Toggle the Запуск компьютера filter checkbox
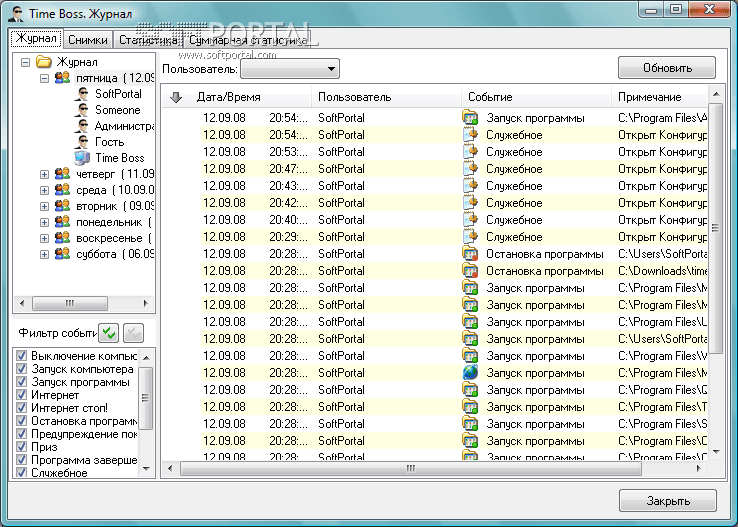The image size is (738, 527). coord(22,368)
